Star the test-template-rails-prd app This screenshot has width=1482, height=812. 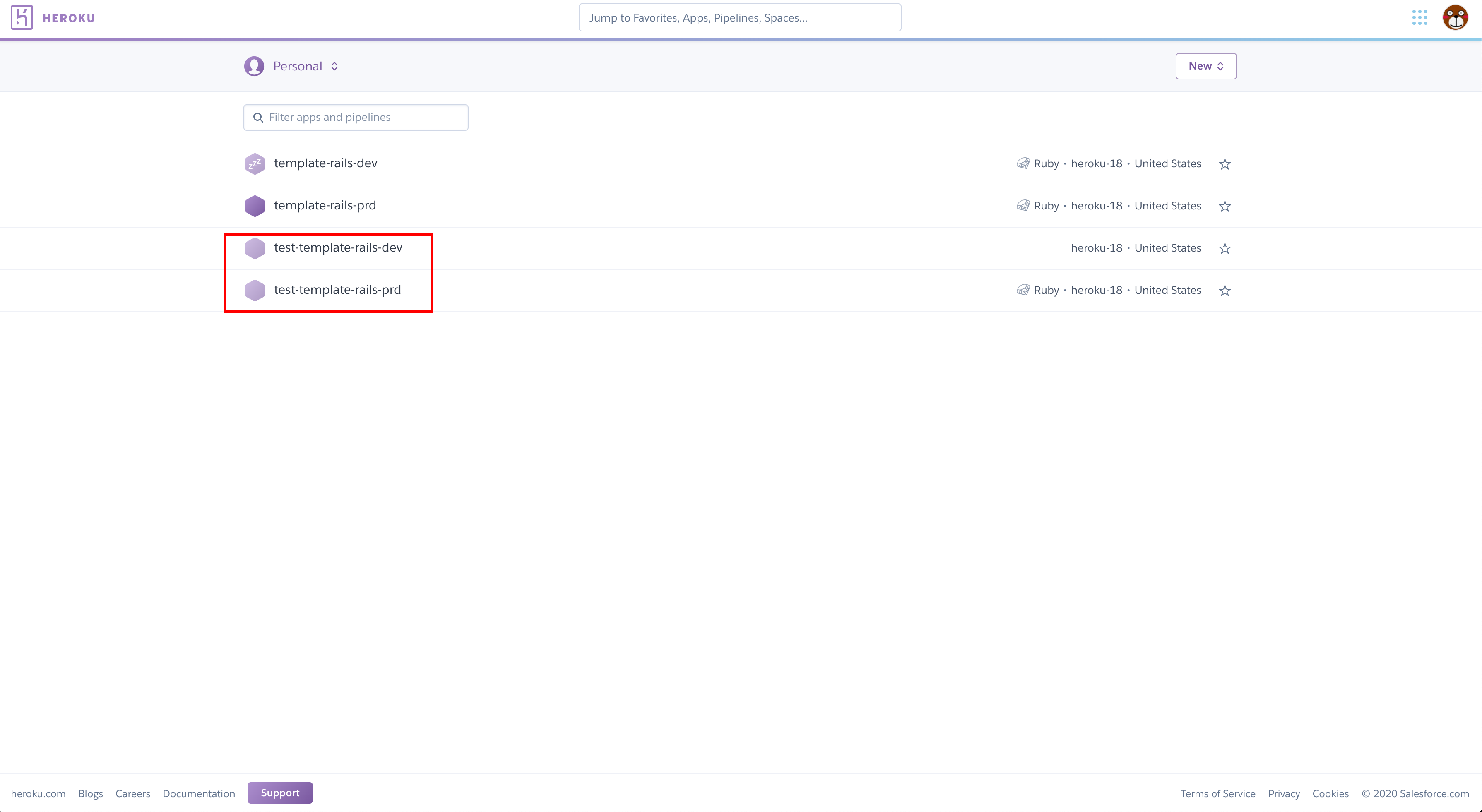click(x=1224, y=291)
